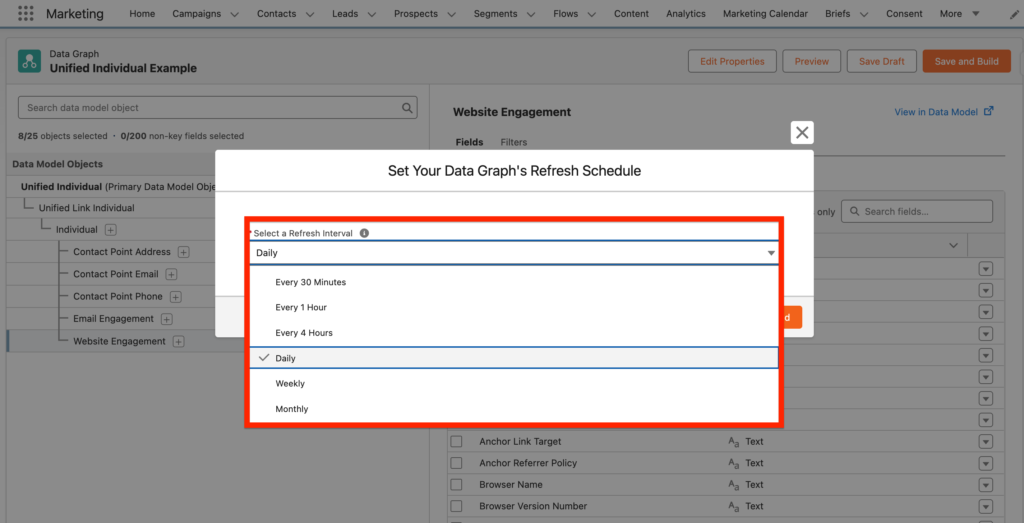Image resolution: width=1024 pixels, height=523 pixels.
Task: Open the View in Data Model link
Action: (943, 112)
